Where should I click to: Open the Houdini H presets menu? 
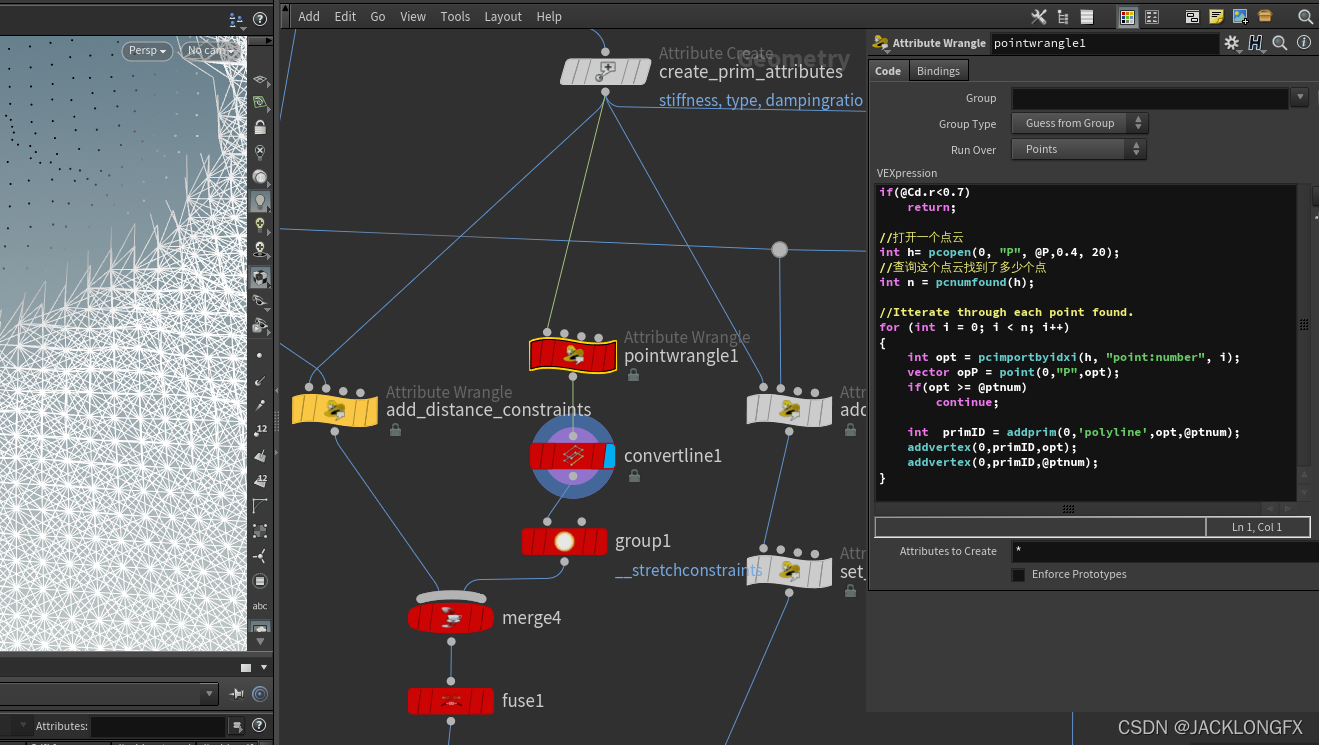(1256, 43)
